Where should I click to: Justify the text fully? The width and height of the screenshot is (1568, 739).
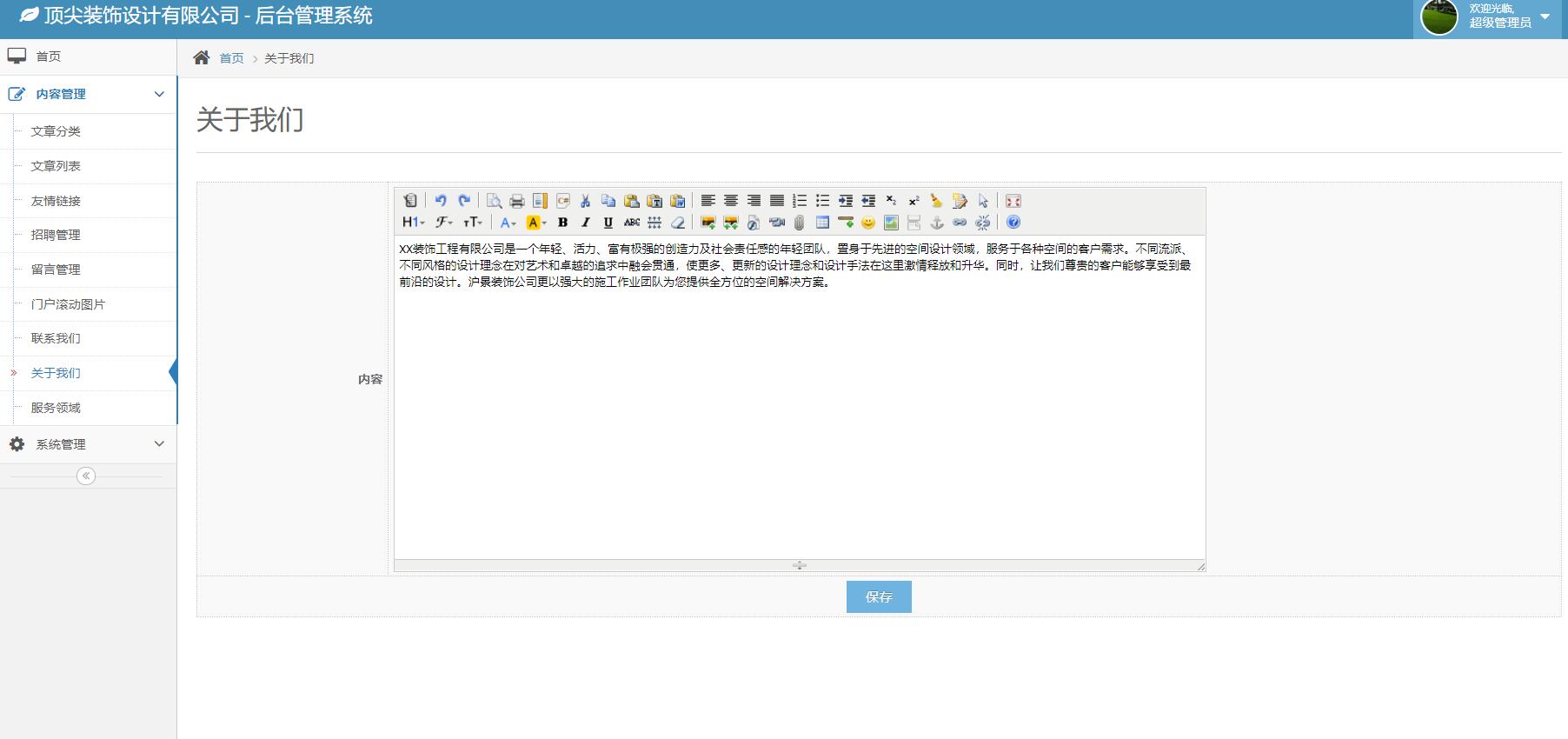tap(777, 201)
